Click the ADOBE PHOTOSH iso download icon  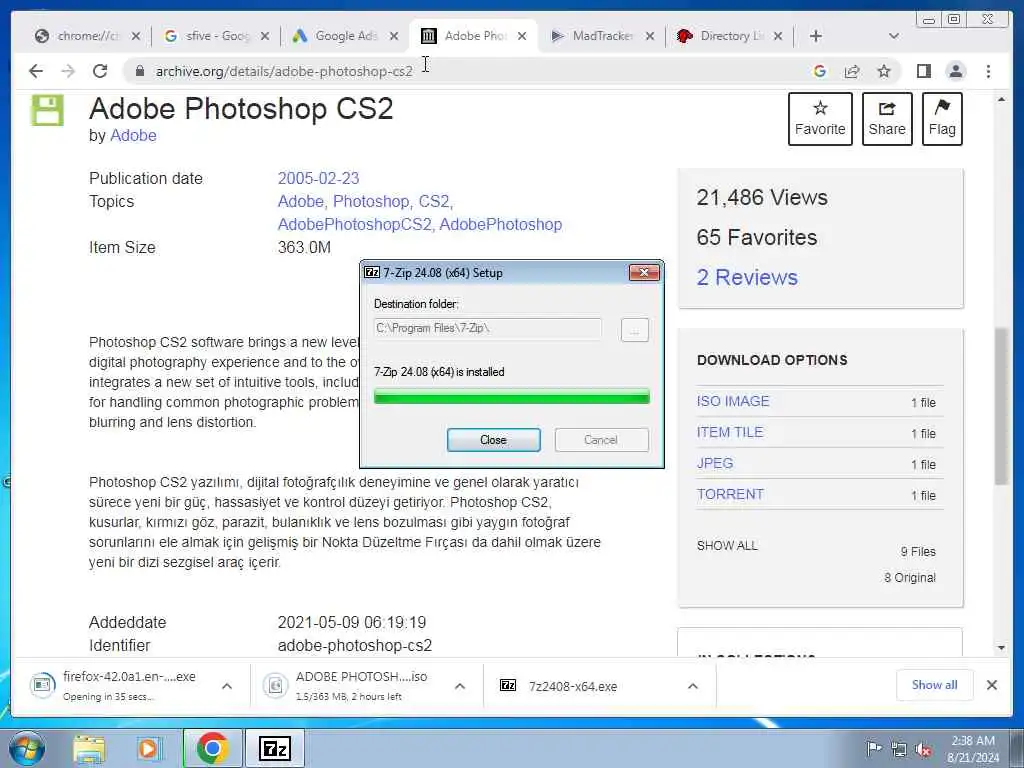click(275, 685)
